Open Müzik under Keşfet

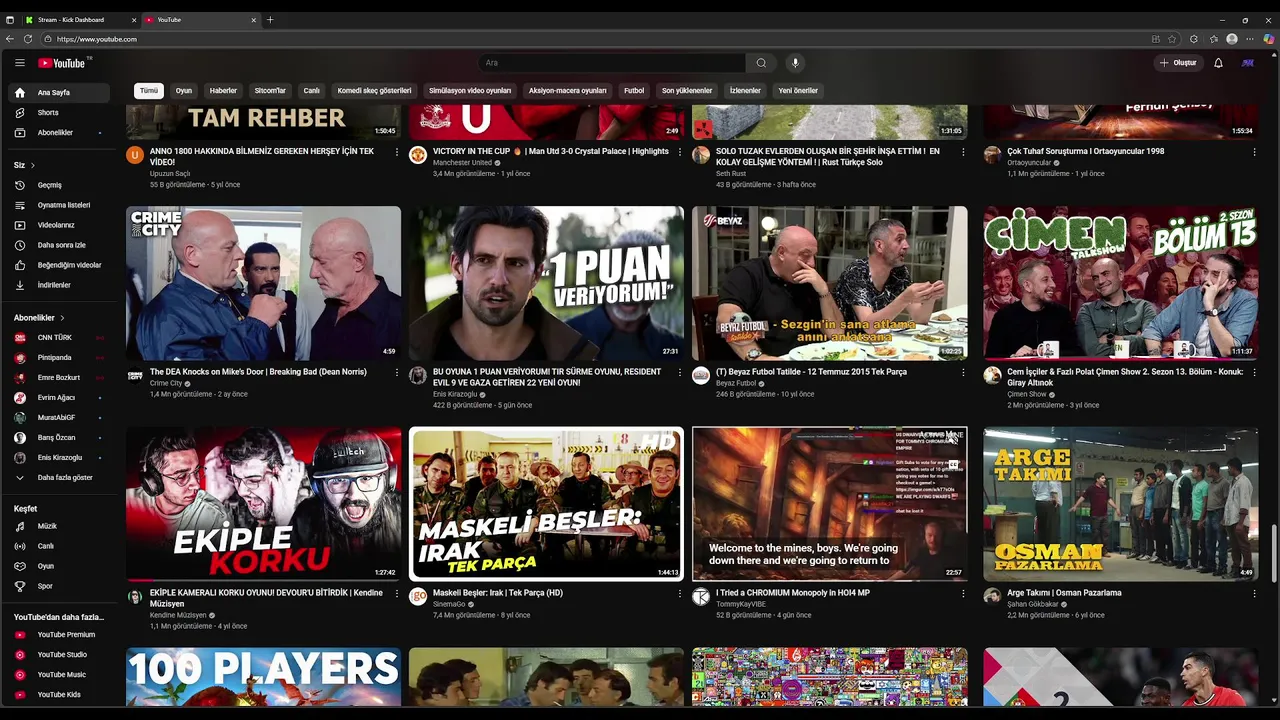click(x=60, y=526)
